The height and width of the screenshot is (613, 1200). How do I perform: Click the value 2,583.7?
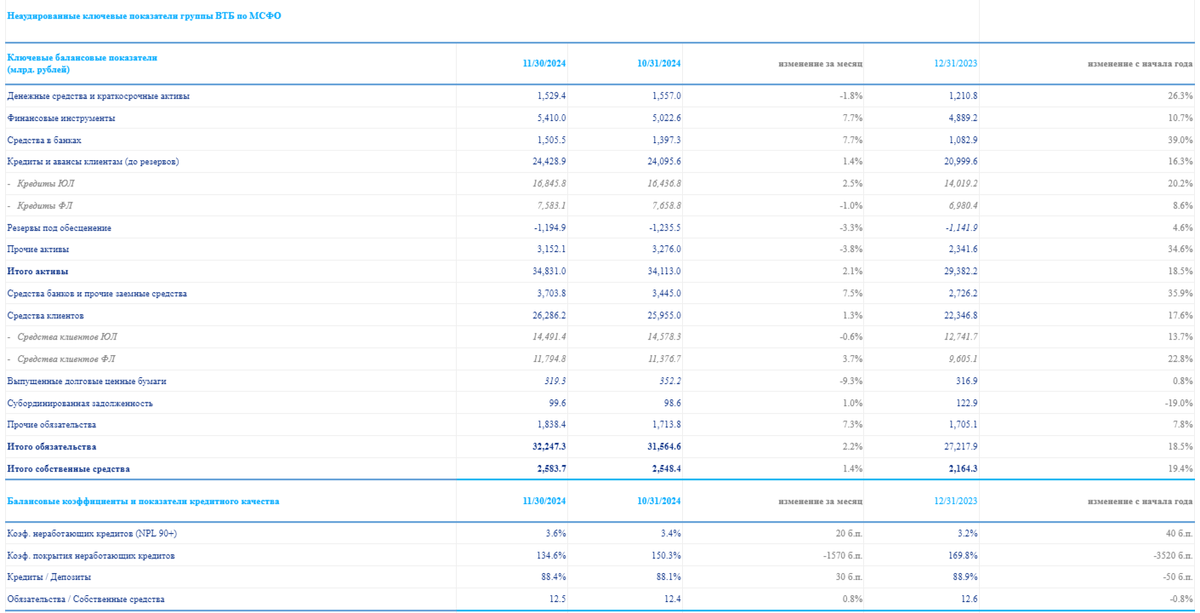[x=551, y=469]
